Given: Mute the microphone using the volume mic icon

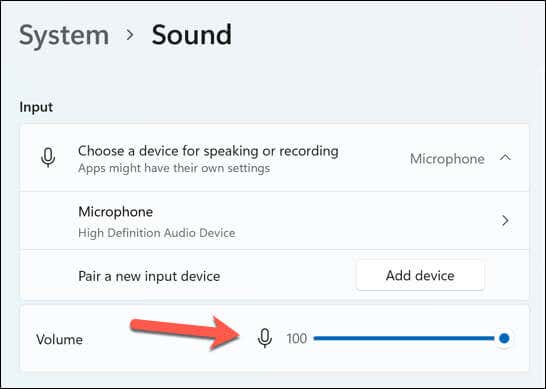Looking at the screenshot, I should pyautogui.click(x=265, y=338).
